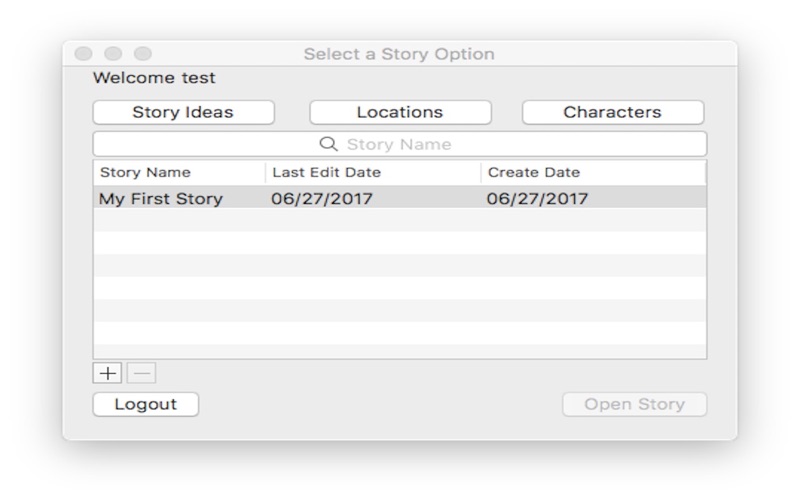Image resolution: width=800 pixels, height=500 pixels.
Task: Click My First Story's create date cell
Action: [537, 198]
